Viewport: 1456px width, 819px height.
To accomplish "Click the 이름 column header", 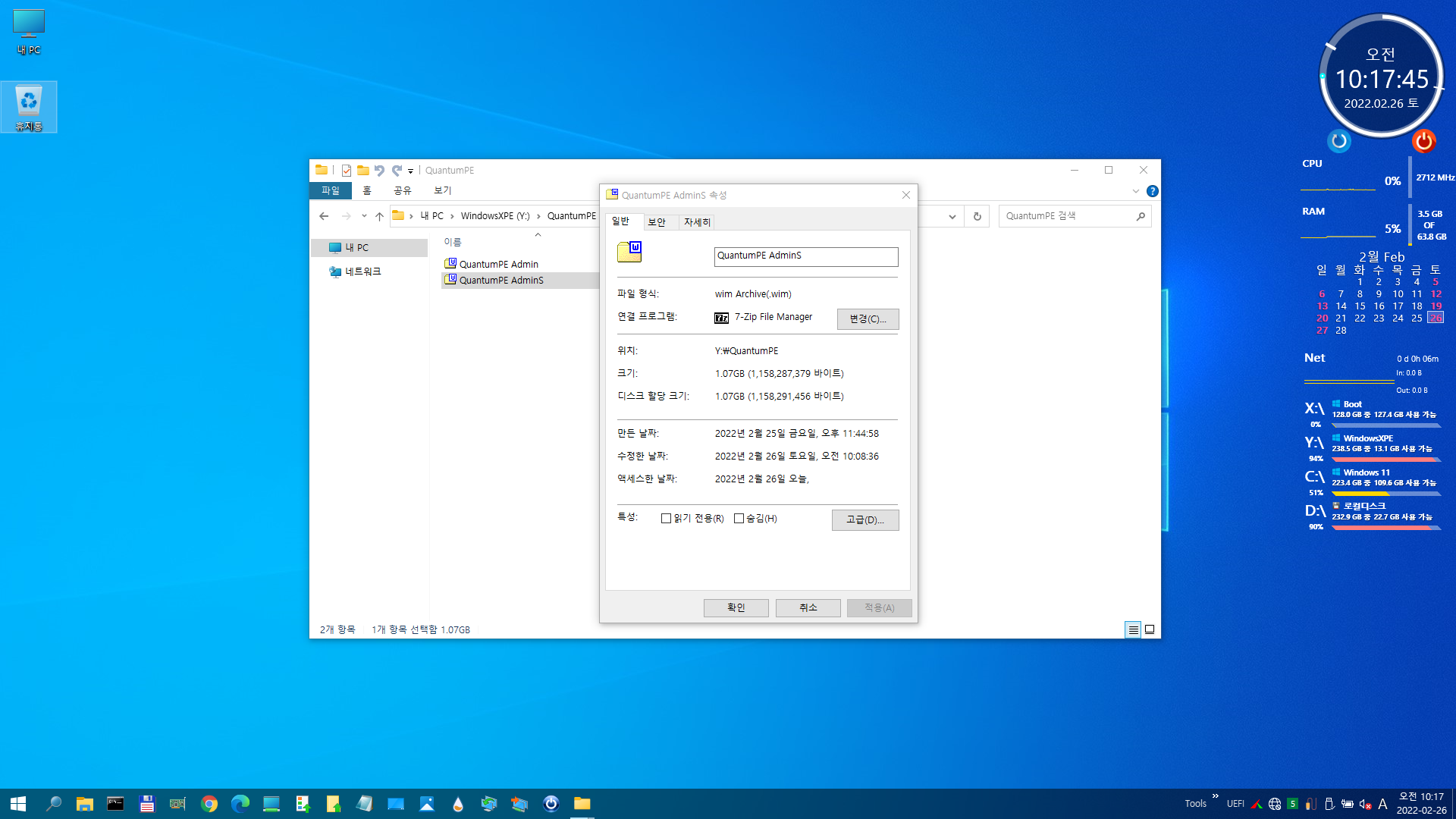I will point(453,242).
